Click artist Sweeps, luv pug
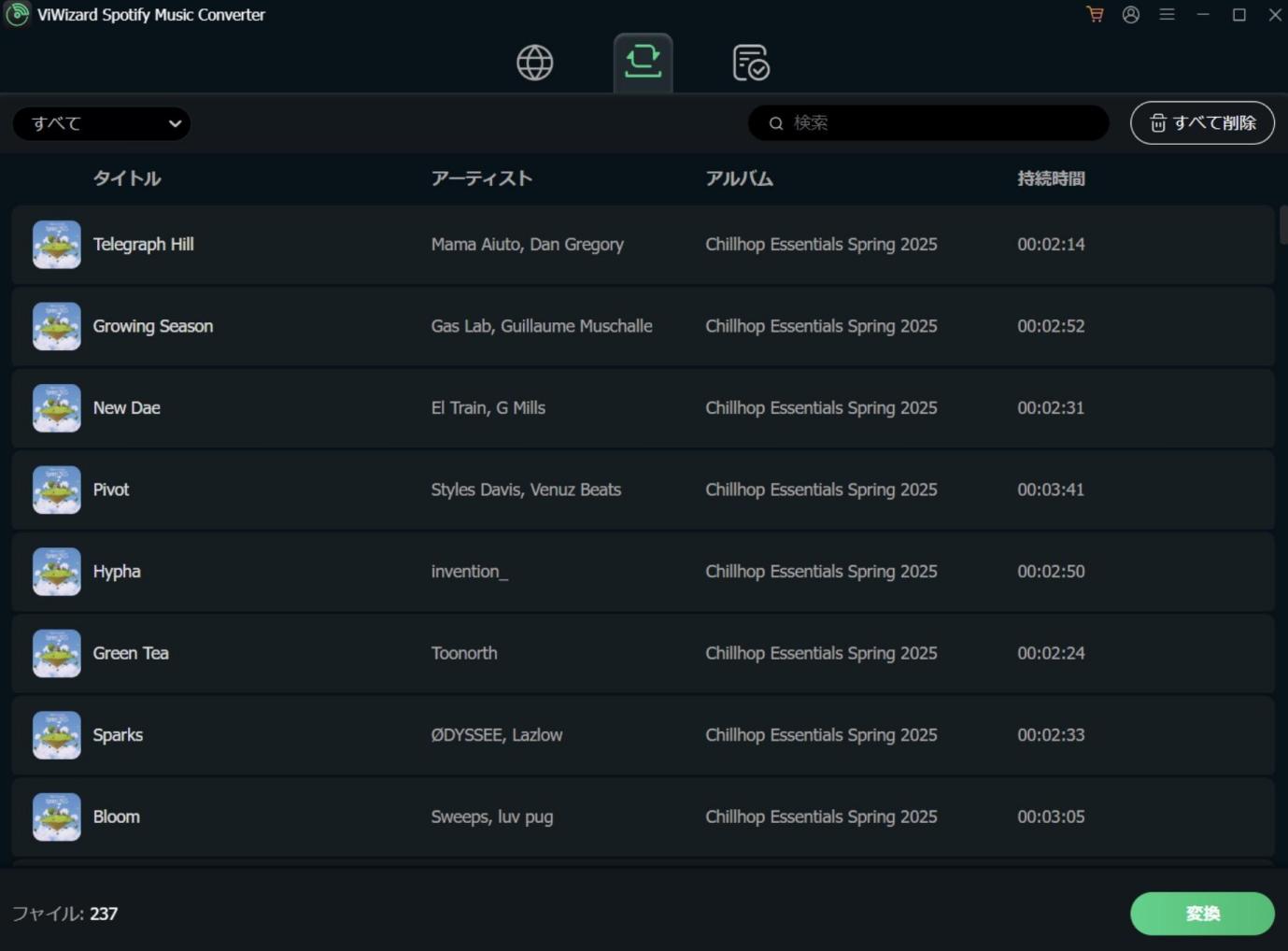The image size is (1288, 951). [x=492, y=816]
